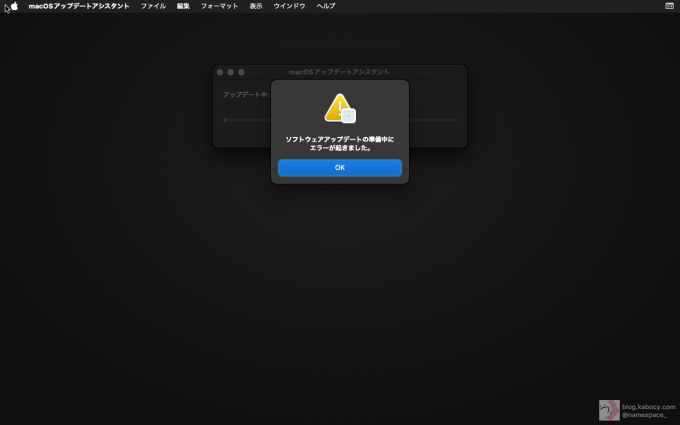Screen dimensions: 680x425
Task: Click the OK button in the error dialog
Action: 340,168
